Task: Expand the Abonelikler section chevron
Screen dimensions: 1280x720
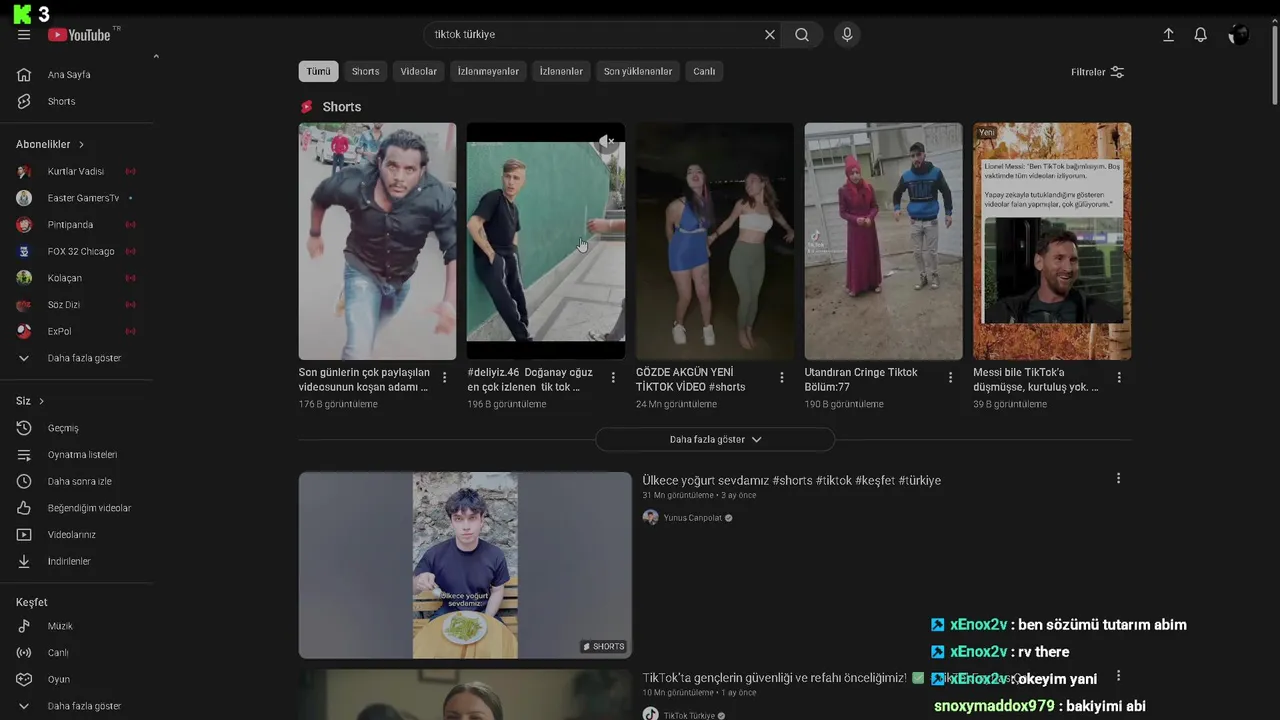Action: pyautogui.click(x=81, y=144)
